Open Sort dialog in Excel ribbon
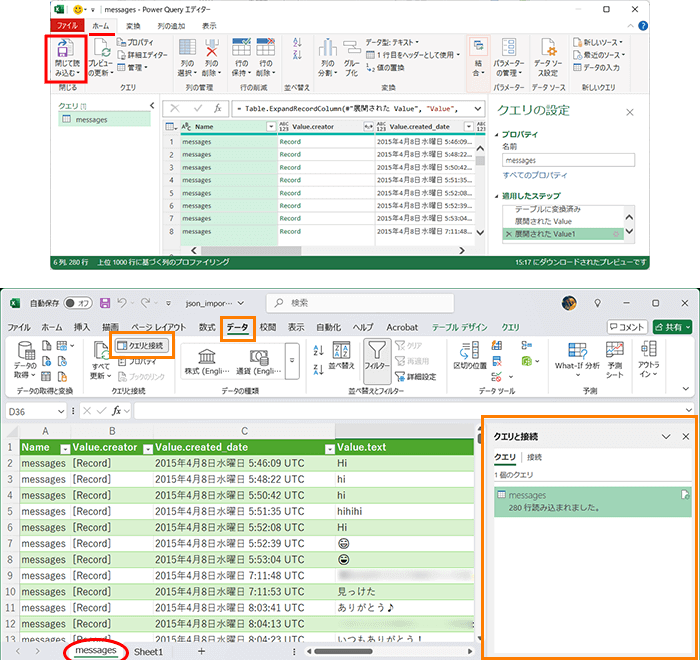The image size is (700, 660). point(342,356)
